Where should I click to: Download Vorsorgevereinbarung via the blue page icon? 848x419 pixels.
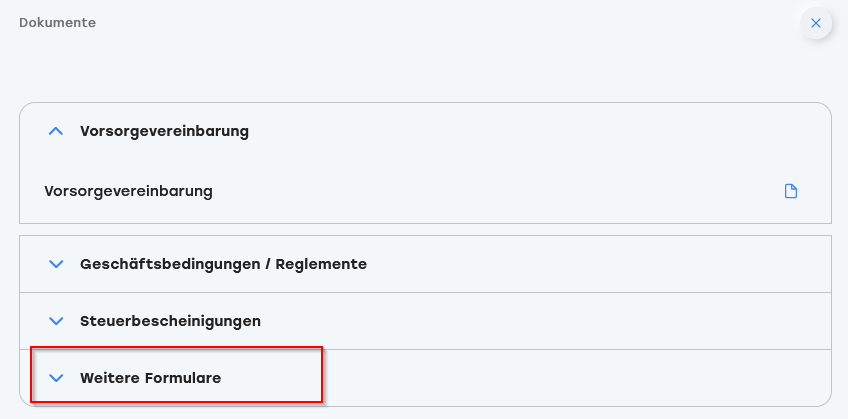pos(791,191)
